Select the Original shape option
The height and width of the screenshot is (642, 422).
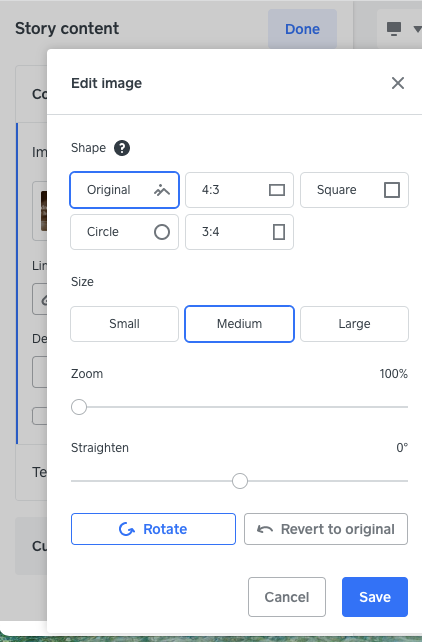tap(124, 190)
